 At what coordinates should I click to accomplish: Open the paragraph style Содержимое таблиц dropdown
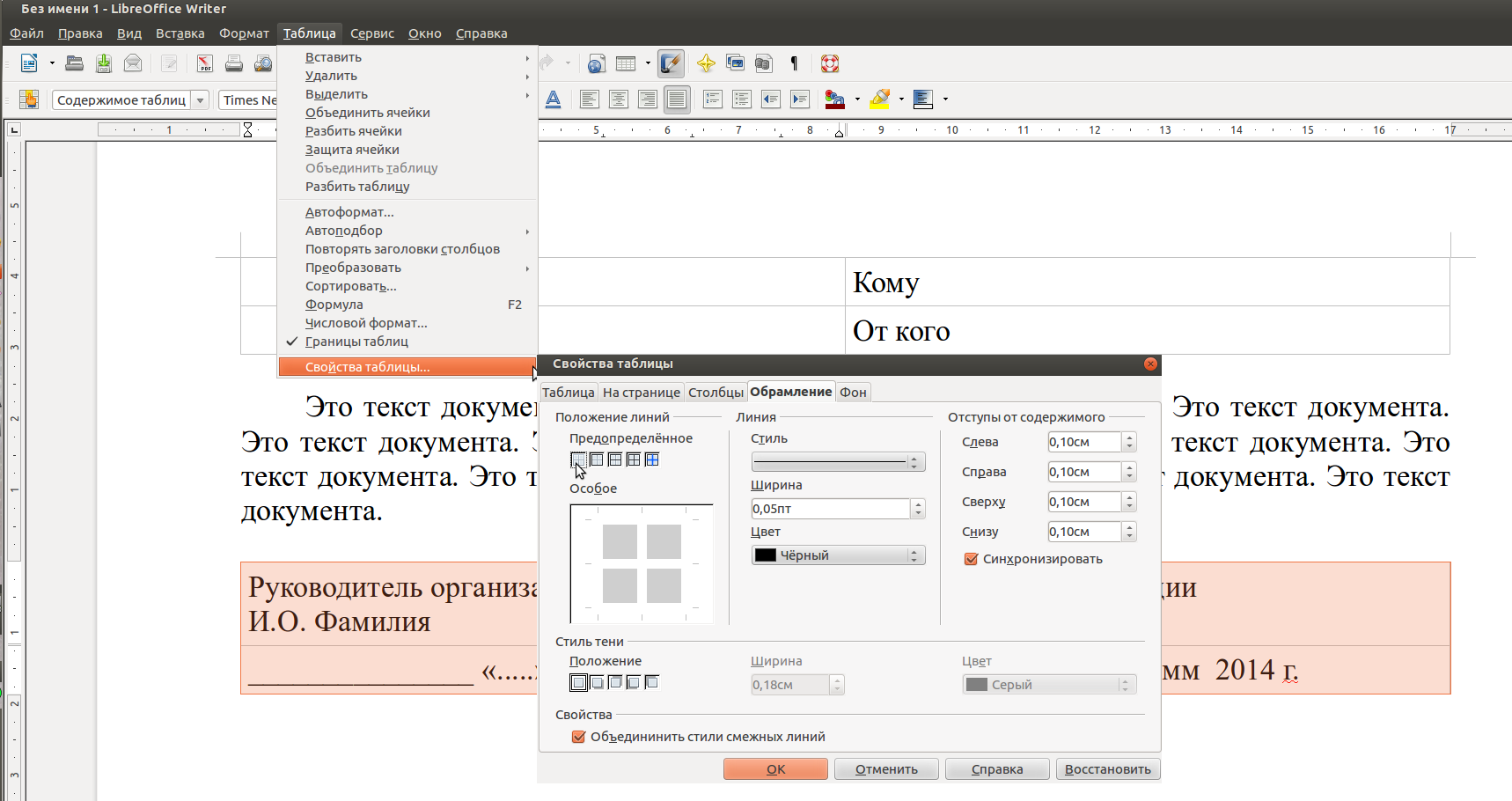[200, 100]
